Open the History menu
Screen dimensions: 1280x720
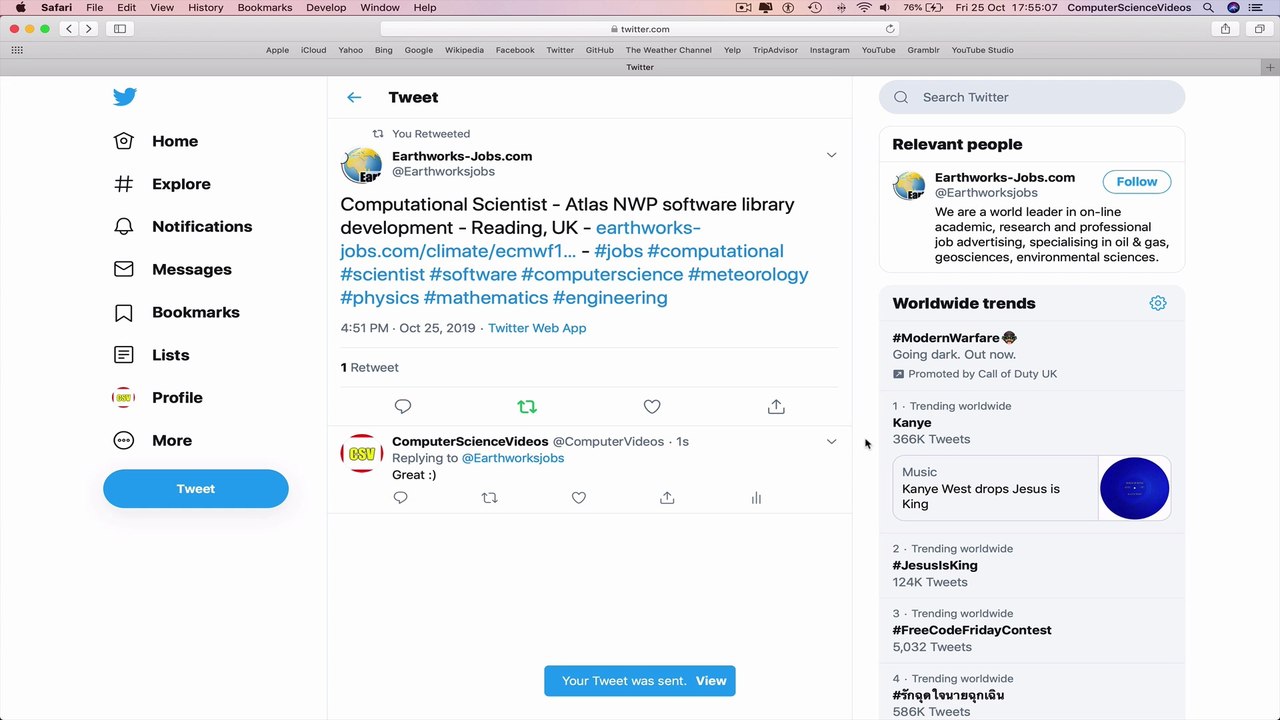pos(206,7)
